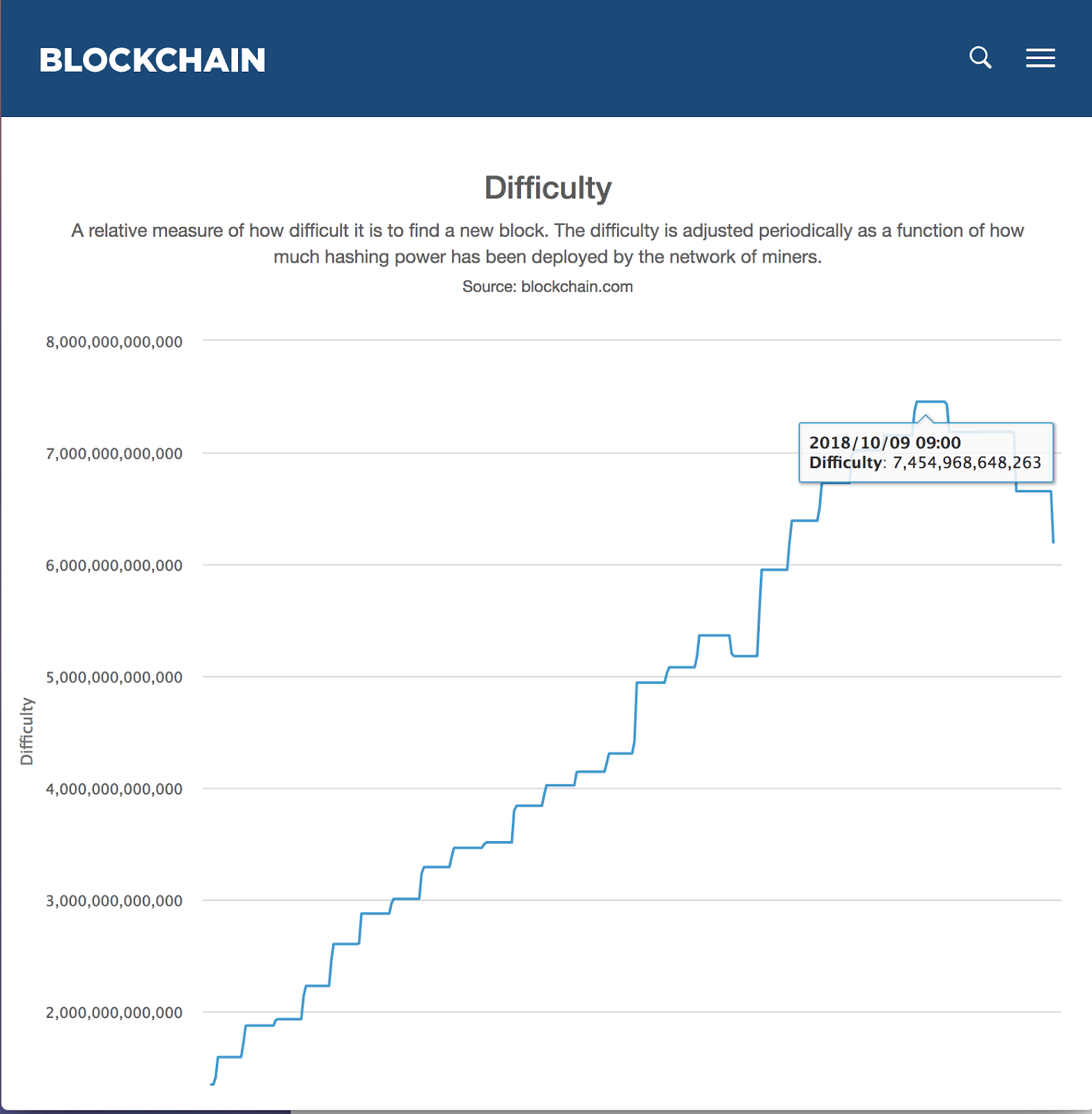Click the 5,000,000,000,000 axis label

114,677
